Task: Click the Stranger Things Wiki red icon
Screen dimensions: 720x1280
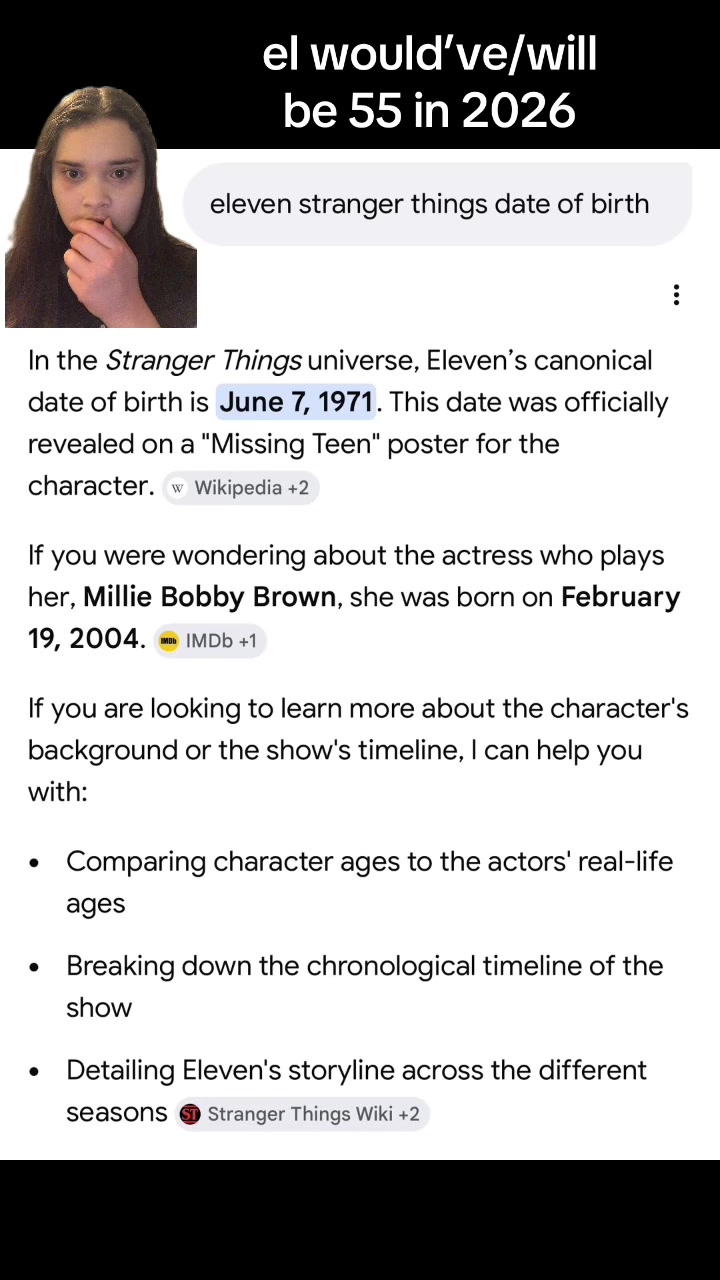Action: pos(190,1114)
